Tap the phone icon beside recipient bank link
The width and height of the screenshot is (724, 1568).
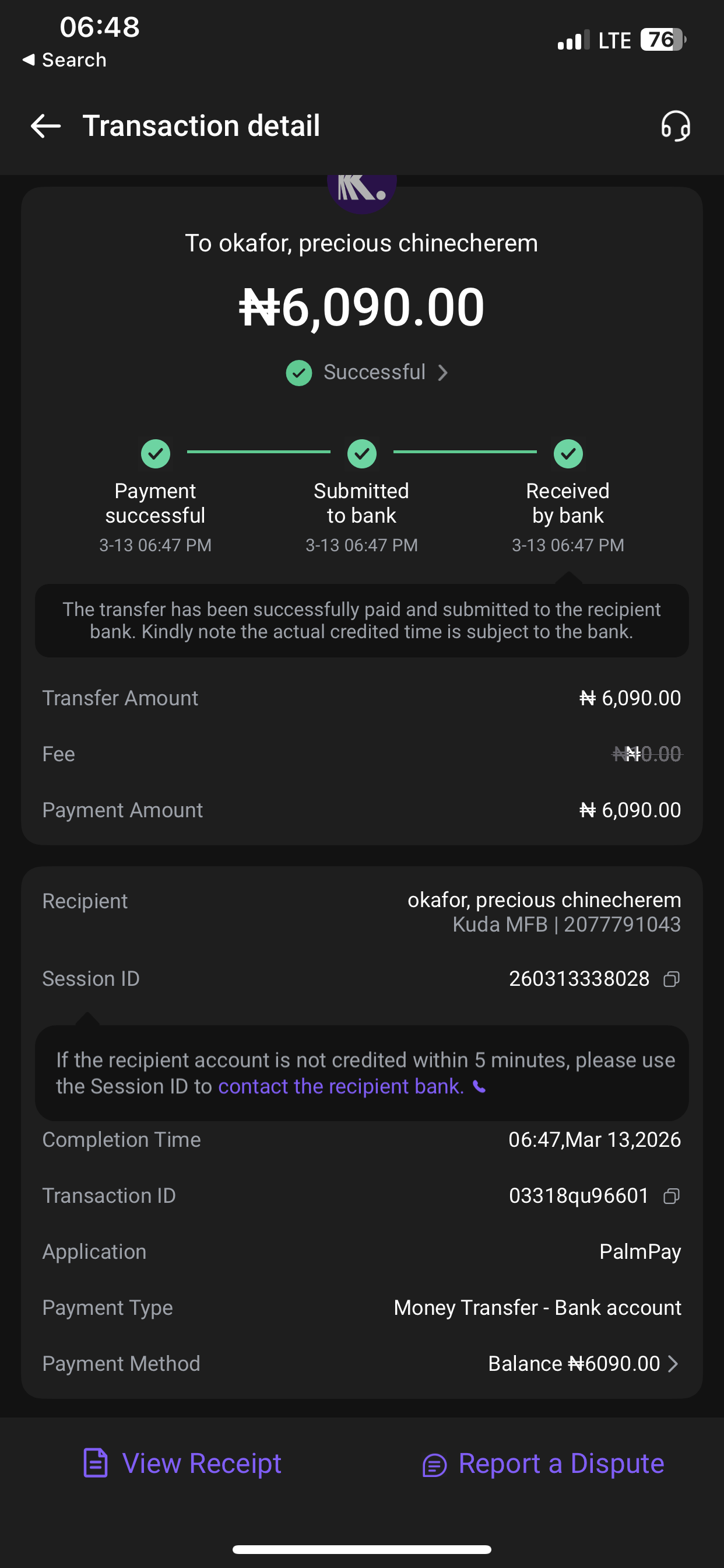[x=479, y=1087]
